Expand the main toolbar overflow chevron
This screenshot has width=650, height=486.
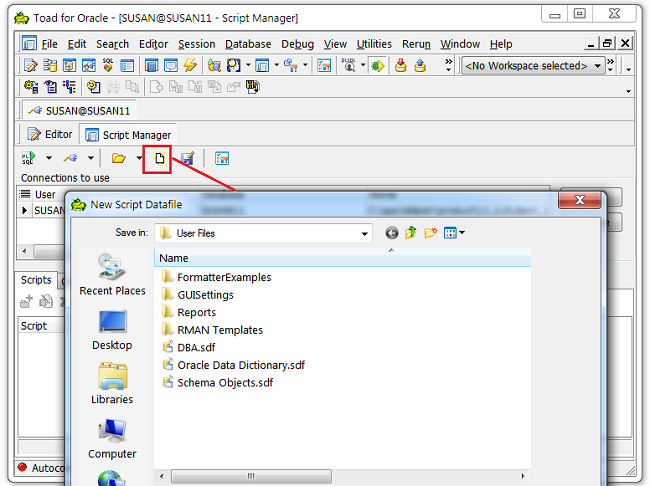pos(448,65)
